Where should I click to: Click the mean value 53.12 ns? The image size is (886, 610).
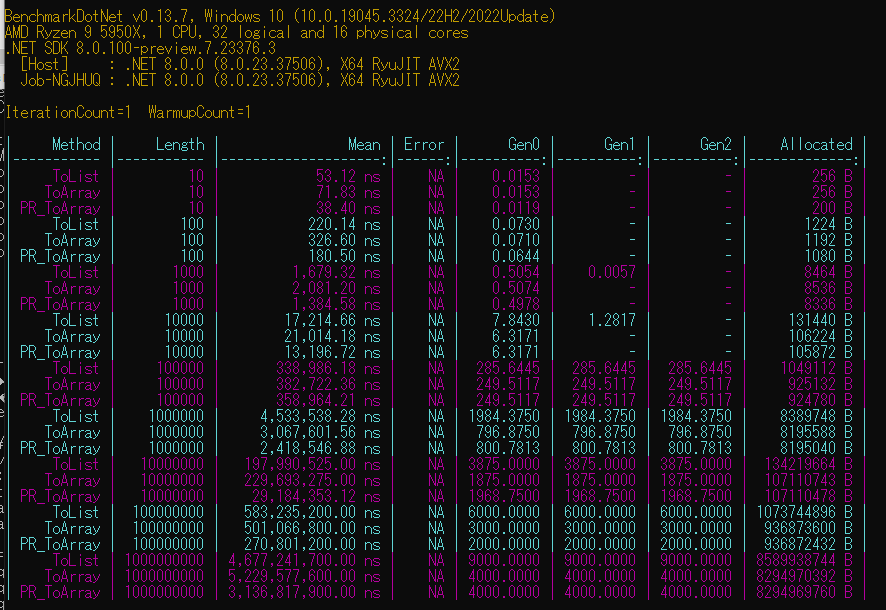click(348, 177)
